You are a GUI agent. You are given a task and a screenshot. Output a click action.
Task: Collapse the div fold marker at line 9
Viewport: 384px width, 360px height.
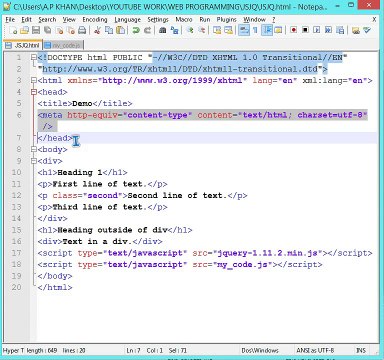33,161
